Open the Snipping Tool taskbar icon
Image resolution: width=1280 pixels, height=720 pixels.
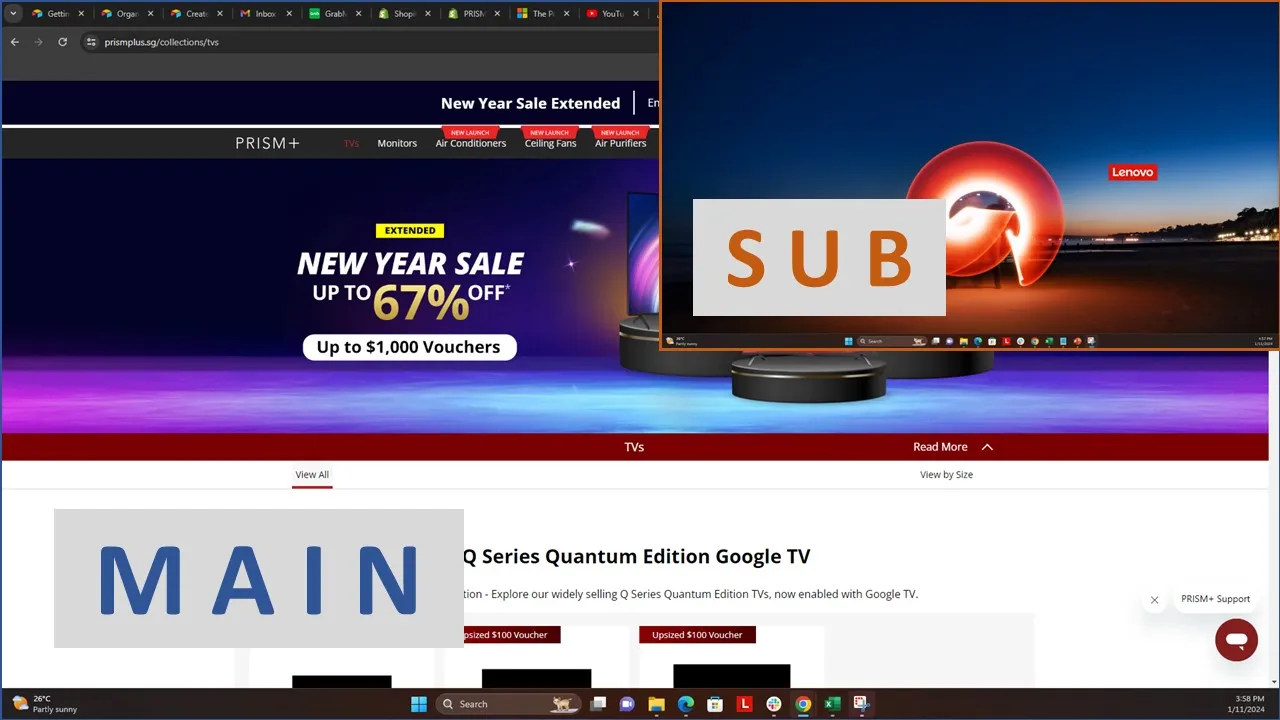[x=861, y=704]
